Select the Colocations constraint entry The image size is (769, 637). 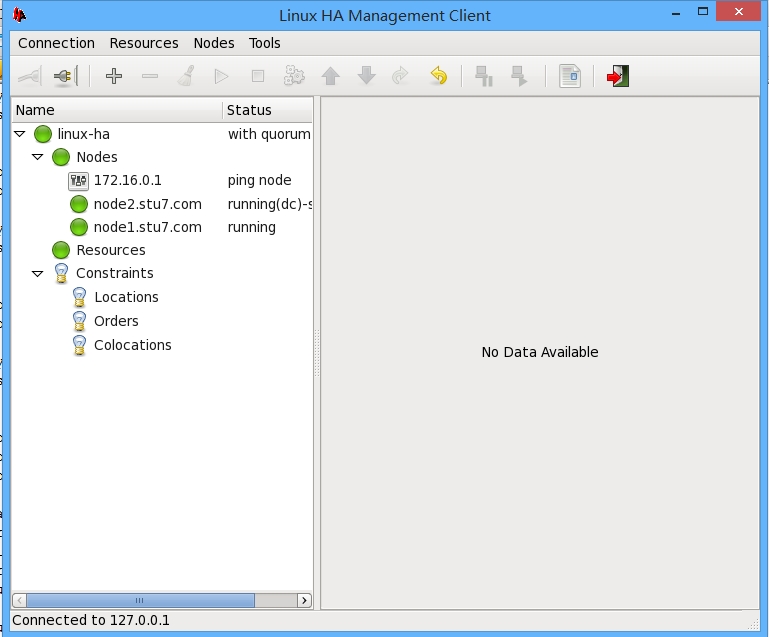133,345
